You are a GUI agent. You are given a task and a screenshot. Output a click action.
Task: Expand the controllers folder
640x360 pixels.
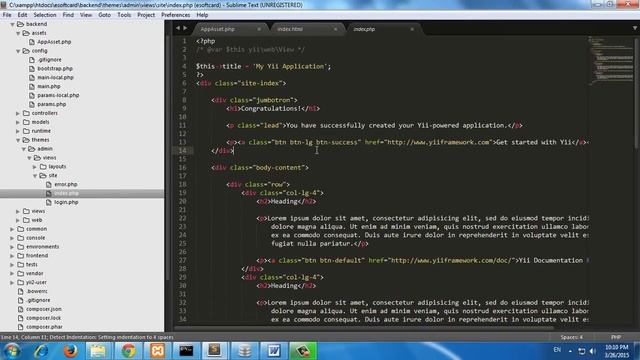[x=18, y=113]
